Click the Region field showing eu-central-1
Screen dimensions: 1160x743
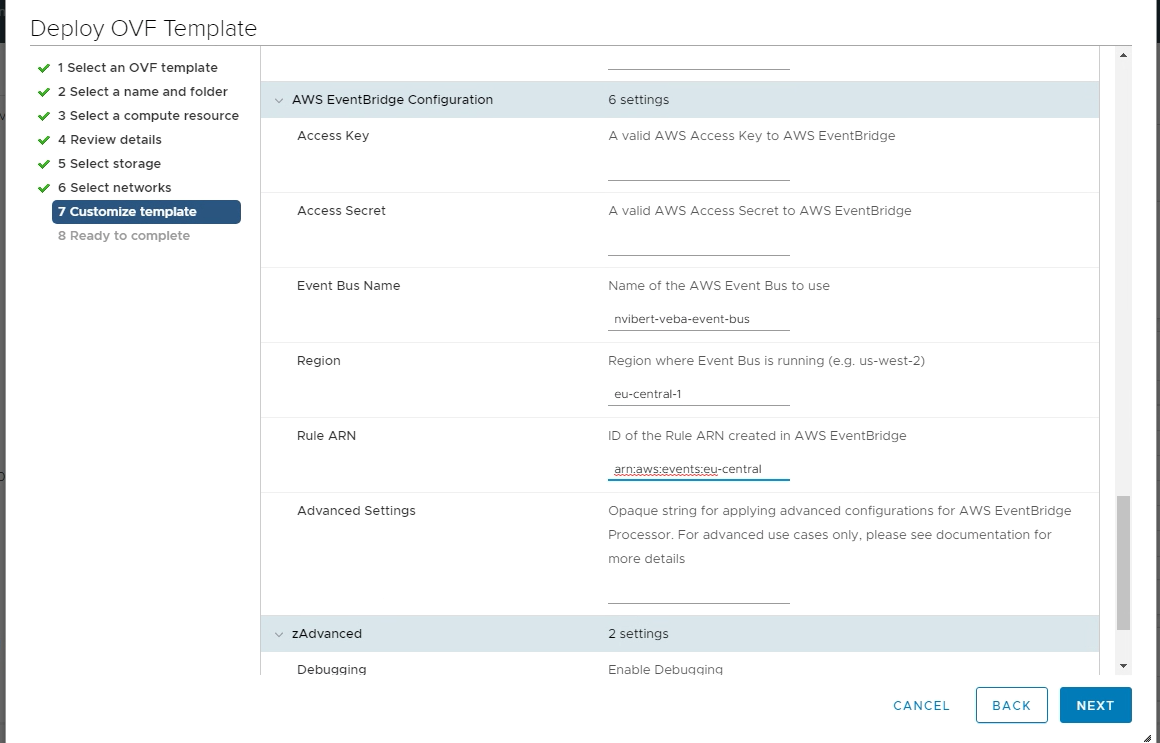tap(698, 394)
